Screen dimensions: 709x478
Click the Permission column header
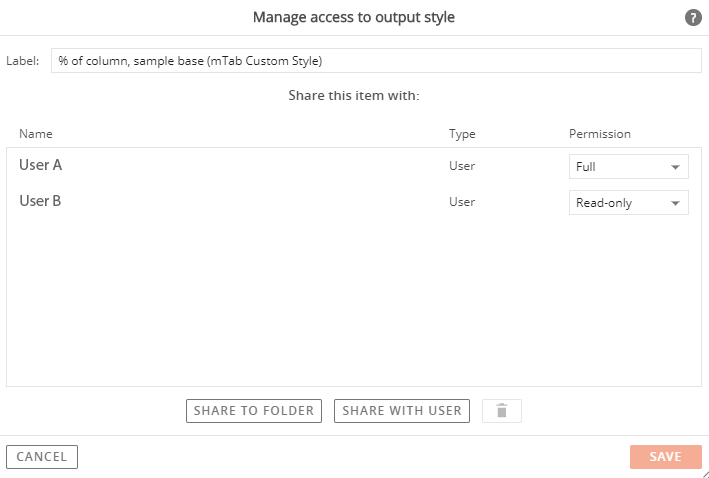pyautogui.click(x=600, y=134)
